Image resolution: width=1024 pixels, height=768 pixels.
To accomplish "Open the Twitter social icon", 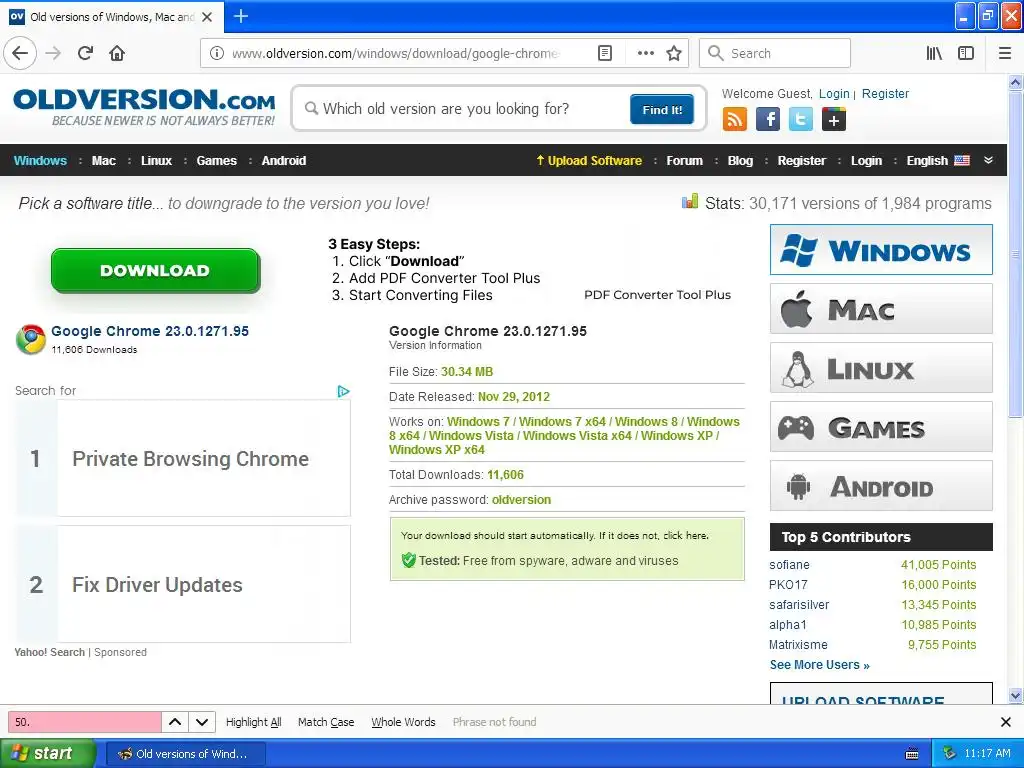I will click(x=801, y=120).
